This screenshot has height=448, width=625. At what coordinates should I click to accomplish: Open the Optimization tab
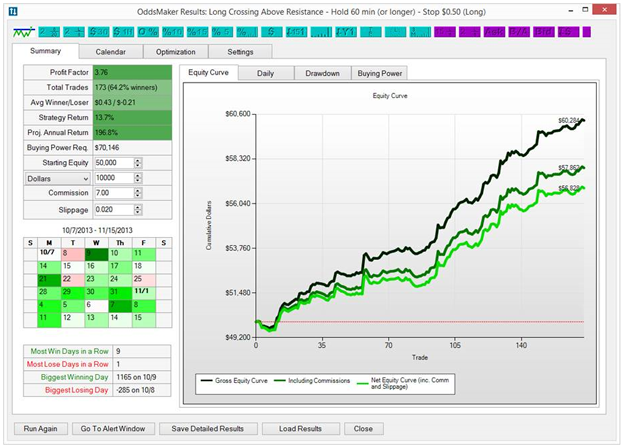(x=175, y=52)
